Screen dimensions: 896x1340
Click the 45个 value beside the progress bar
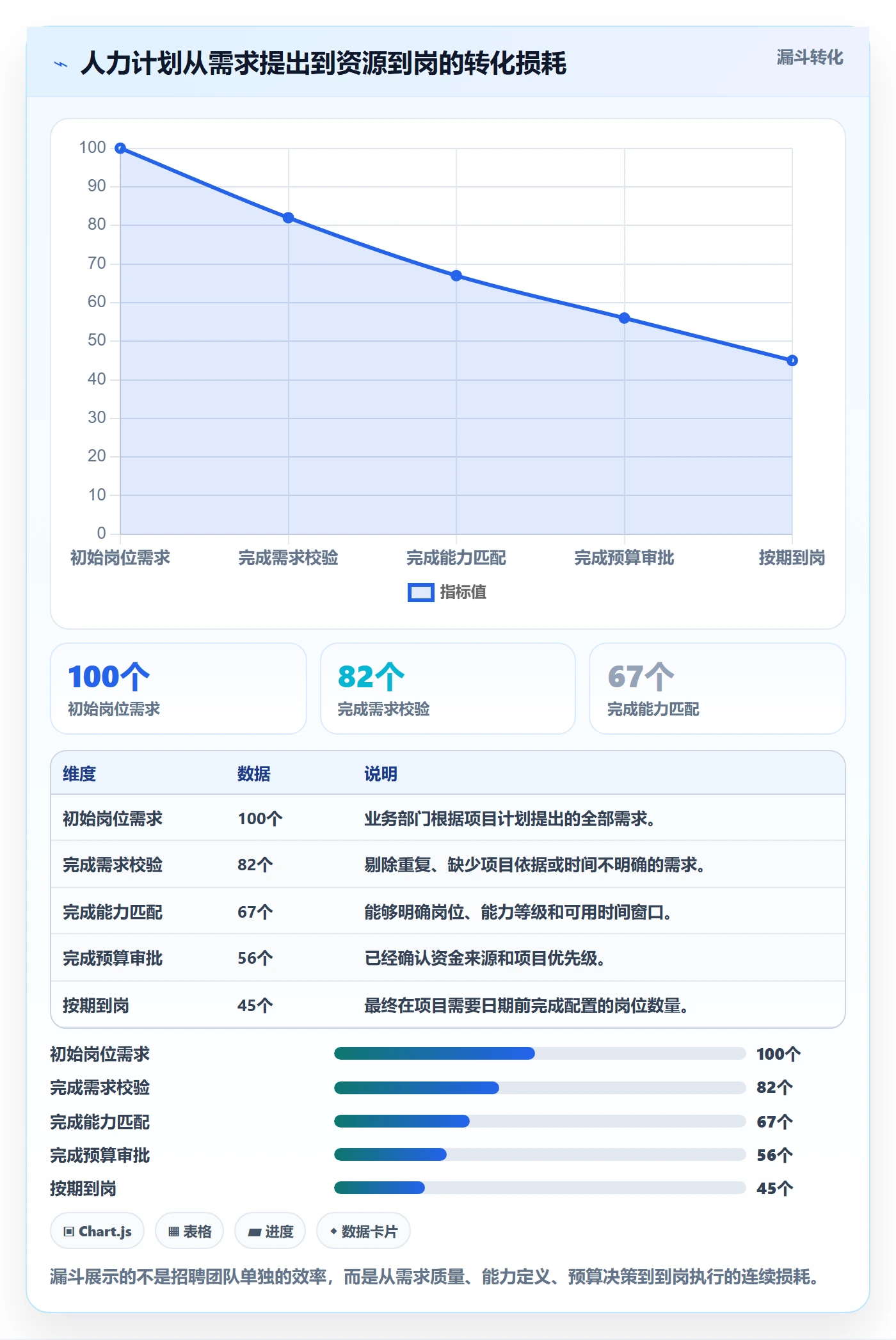pyautogui.click(x=775, y=1188)
